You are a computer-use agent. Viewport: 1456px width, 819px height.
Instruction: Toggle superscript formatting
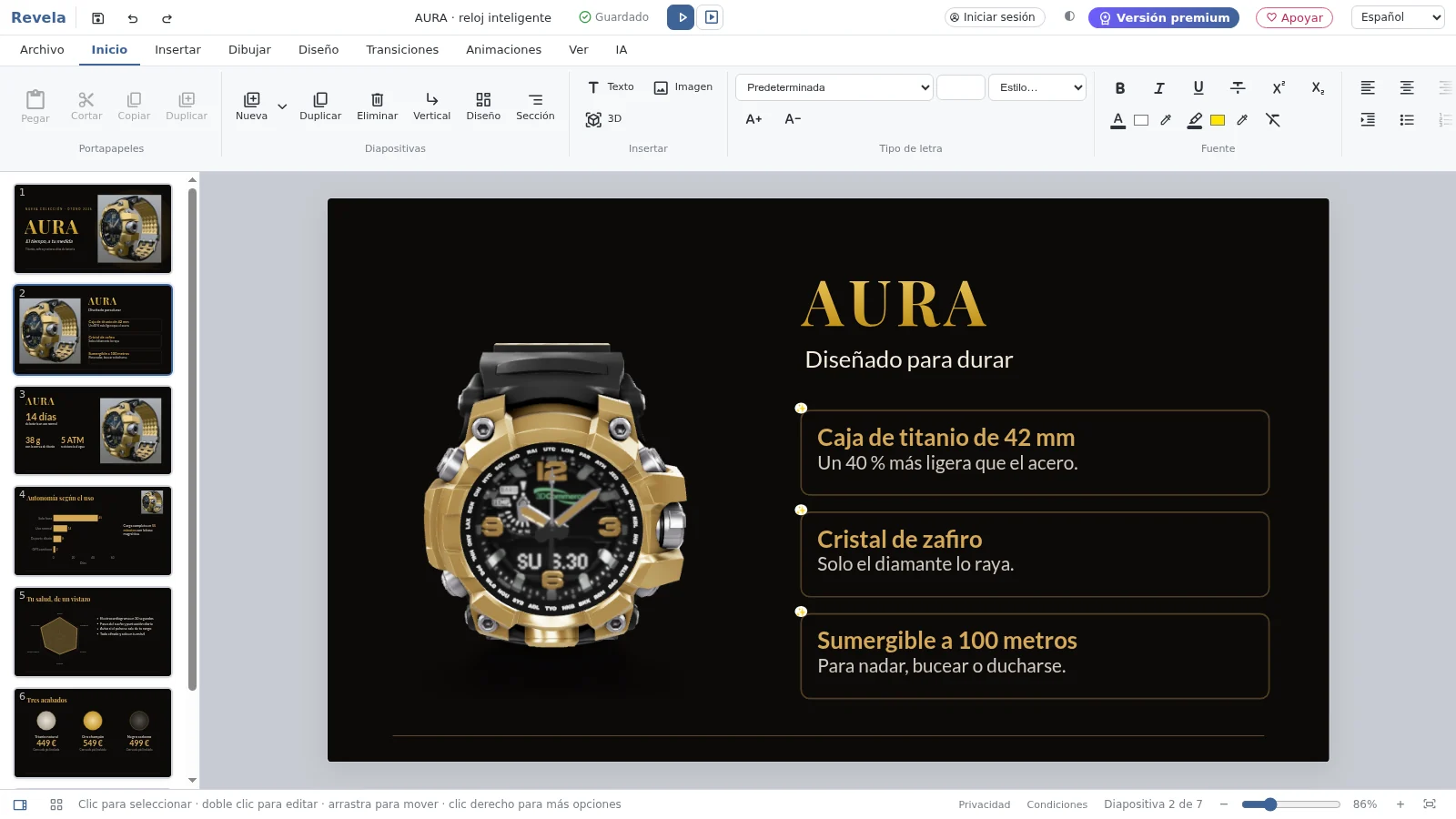coord(1278,87)
